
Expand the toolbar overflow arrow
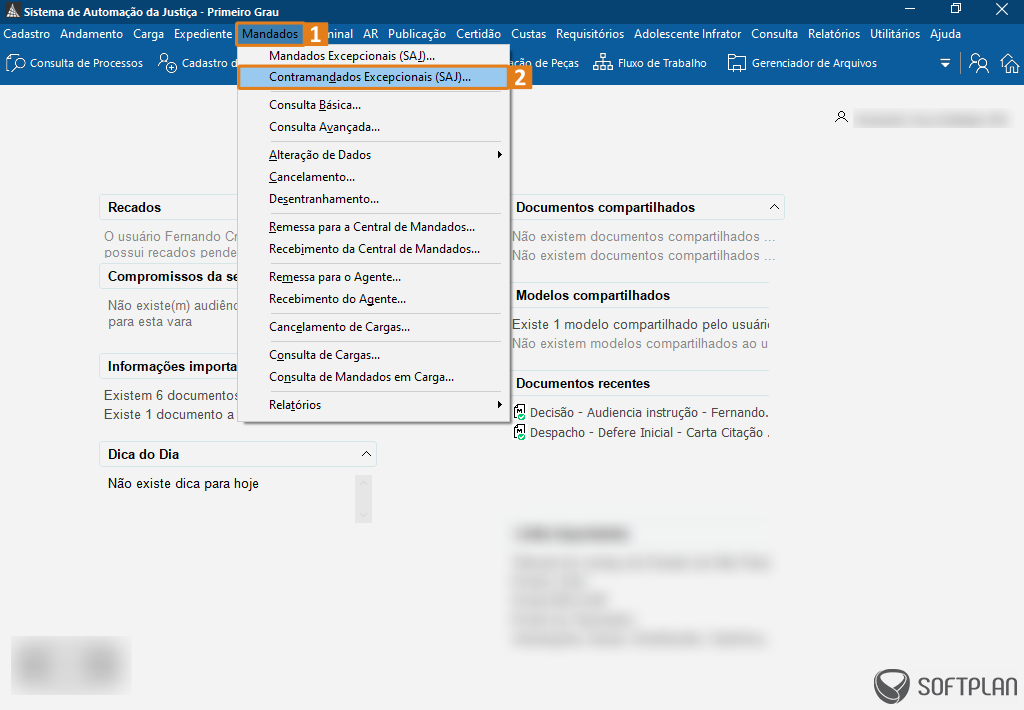click(x=944, y=63)
